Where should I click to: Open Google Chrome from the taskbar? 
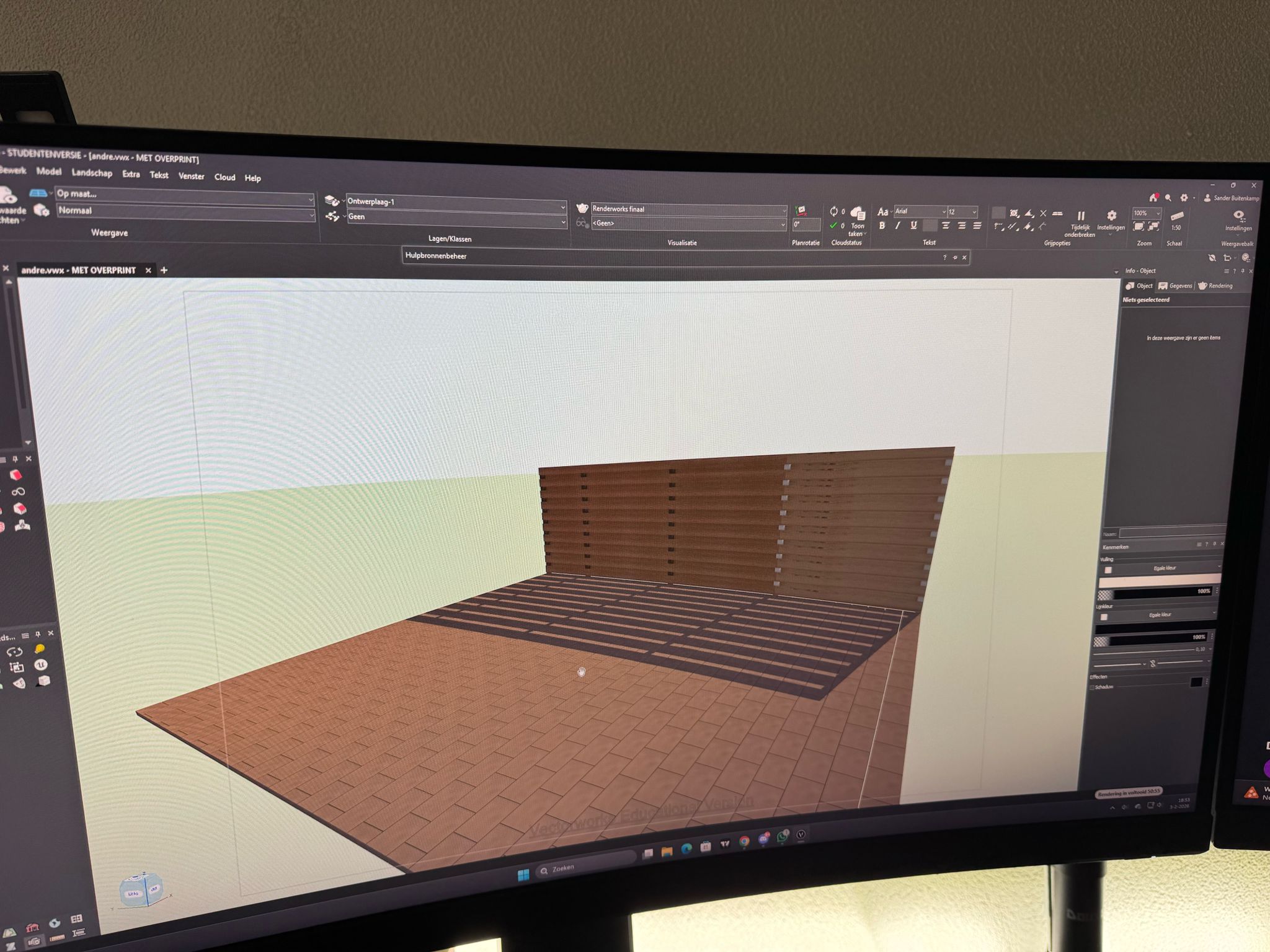[x=744, y=841]
